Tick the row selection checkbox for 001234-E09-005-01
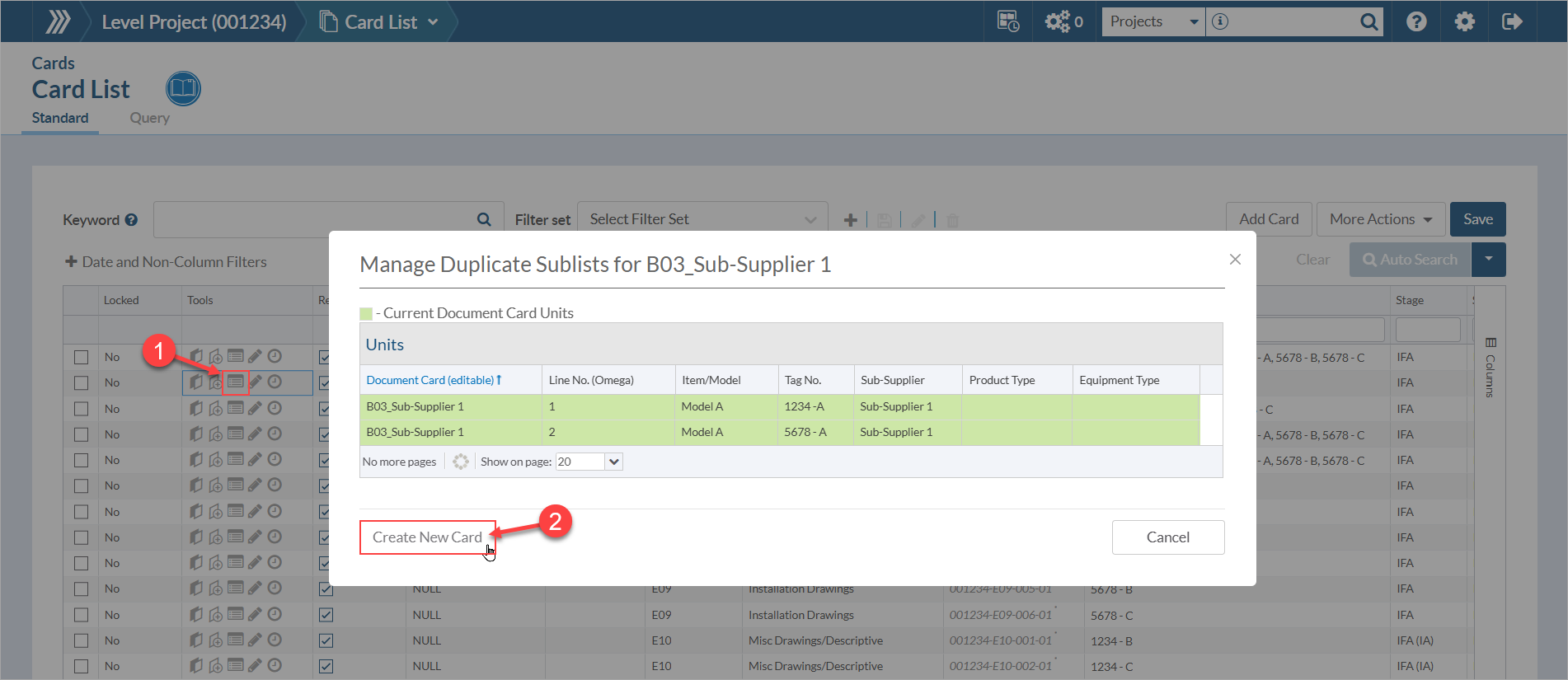Image resolution: width=1568 pixels, height=680 pixels. (x=81, y=589)
